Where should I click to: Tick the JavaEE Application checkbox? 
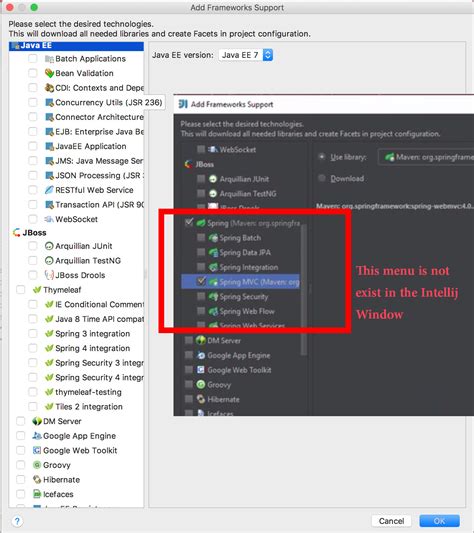tap(33, 146)
